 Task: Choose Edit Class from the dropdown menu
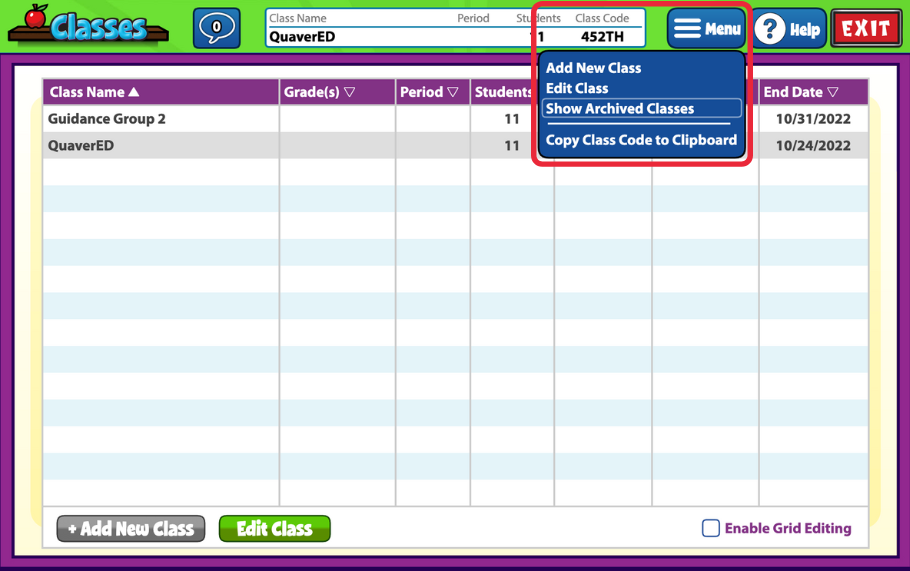[x=577, y=88]
